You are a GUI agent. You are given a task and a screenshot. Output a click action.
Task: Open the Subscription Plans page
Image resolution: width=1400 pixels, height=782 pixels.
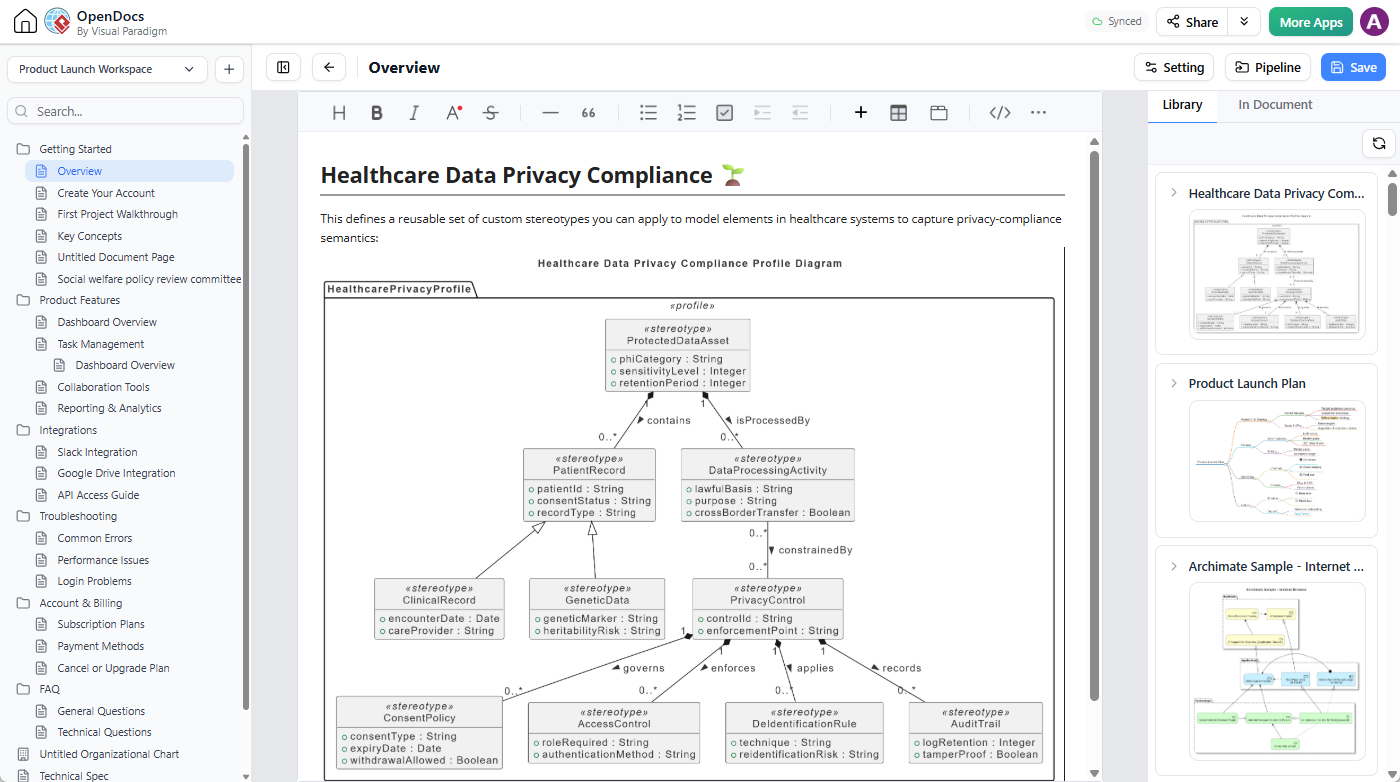101,624
